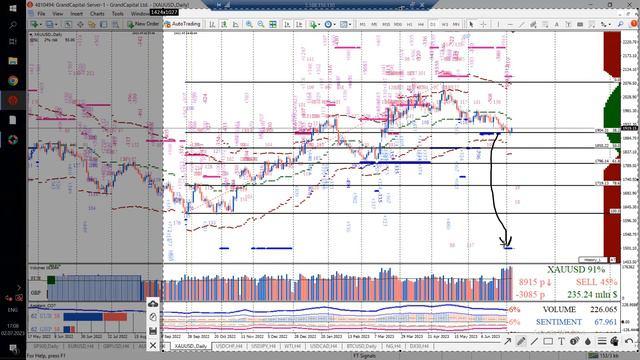
Task: Click the ENG language indicator
Action: pyautogui.click(x=13, y=310)
